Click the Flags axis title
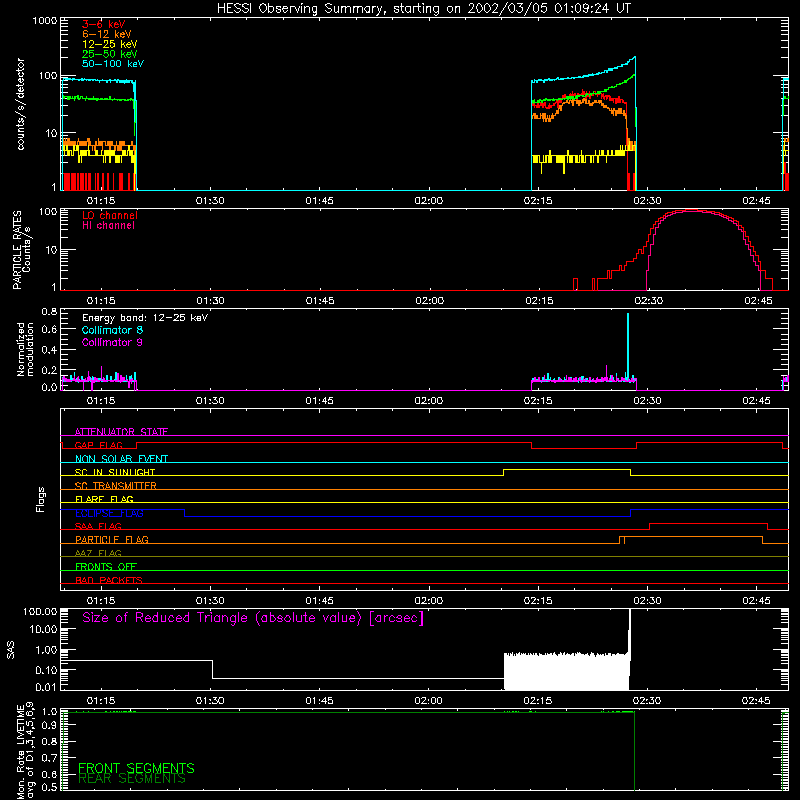Image resolution: width=800 pixels, height=800 pixels. pos(41,499)
